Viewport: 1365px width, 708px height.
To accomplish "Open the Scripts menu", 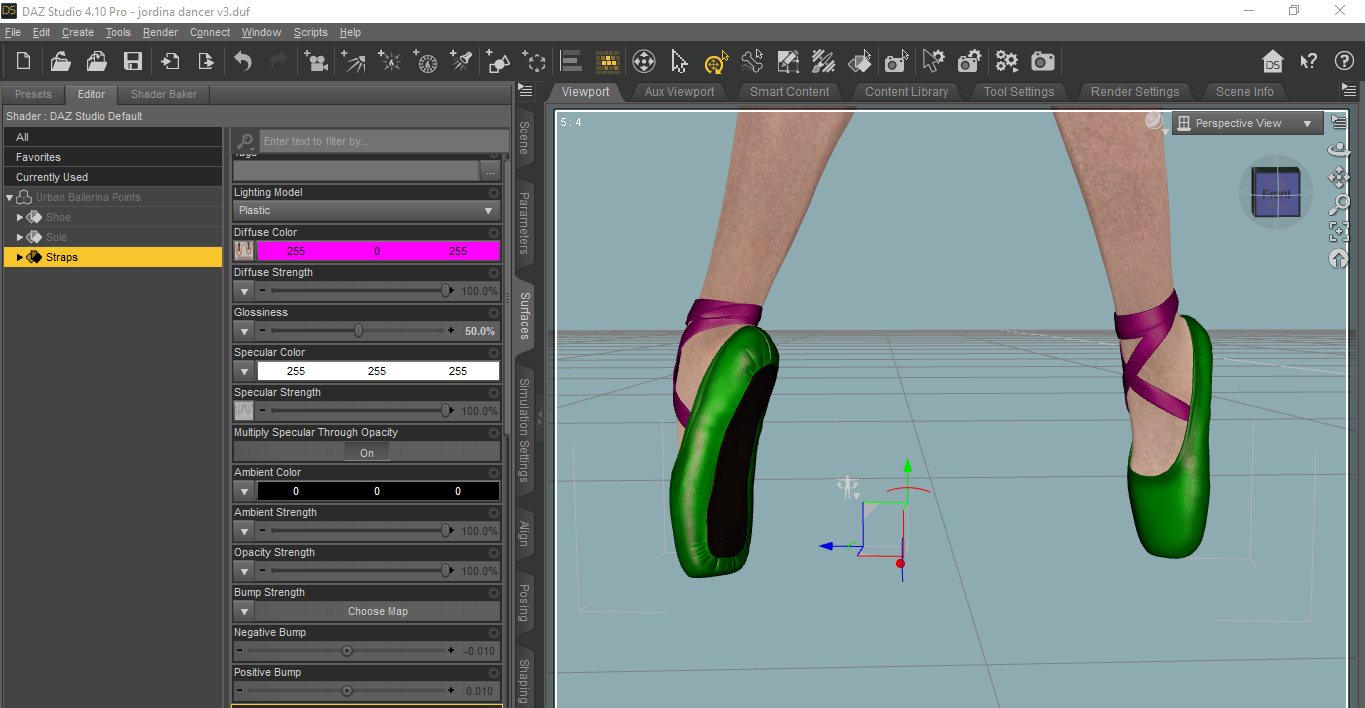I will click(310, 32).
